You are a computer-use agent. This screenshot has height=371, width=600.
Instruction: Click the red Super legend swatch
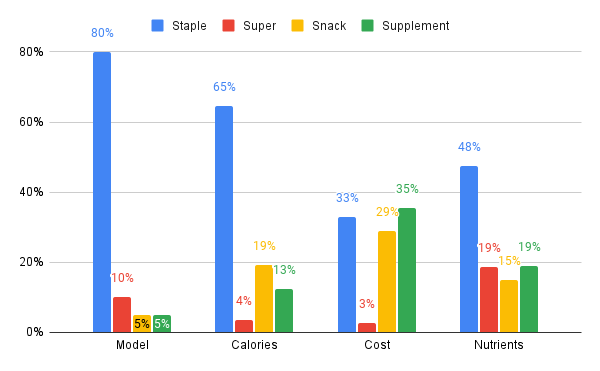[x=228, y=26]
